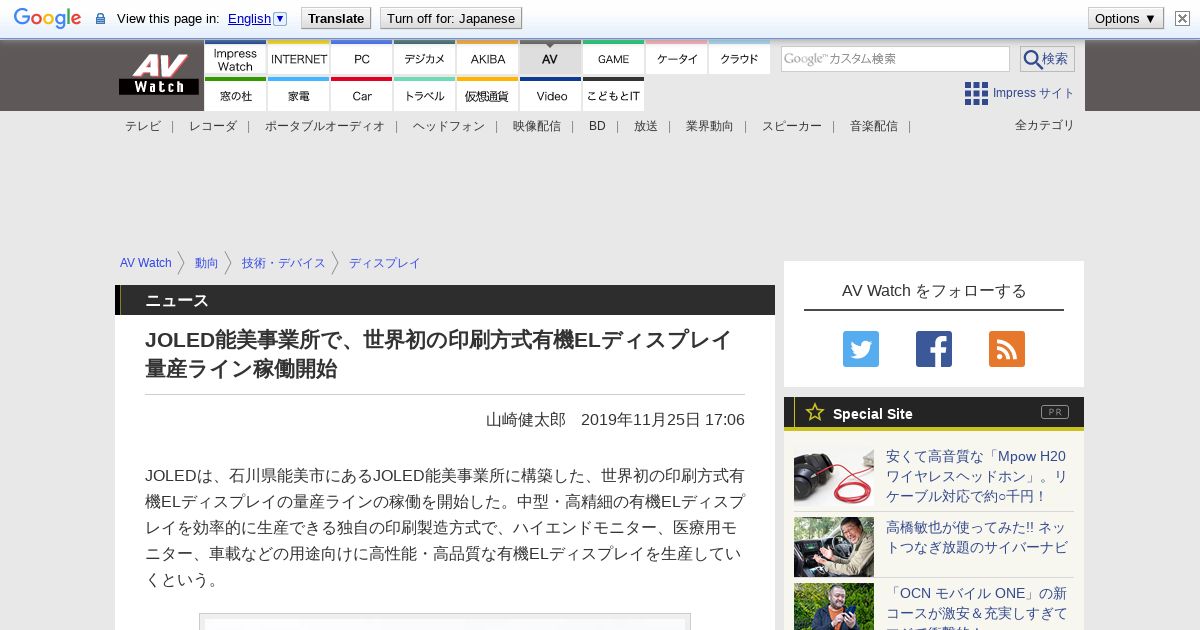
Task: Open こどもとIT tab
Action: (614, 95)
